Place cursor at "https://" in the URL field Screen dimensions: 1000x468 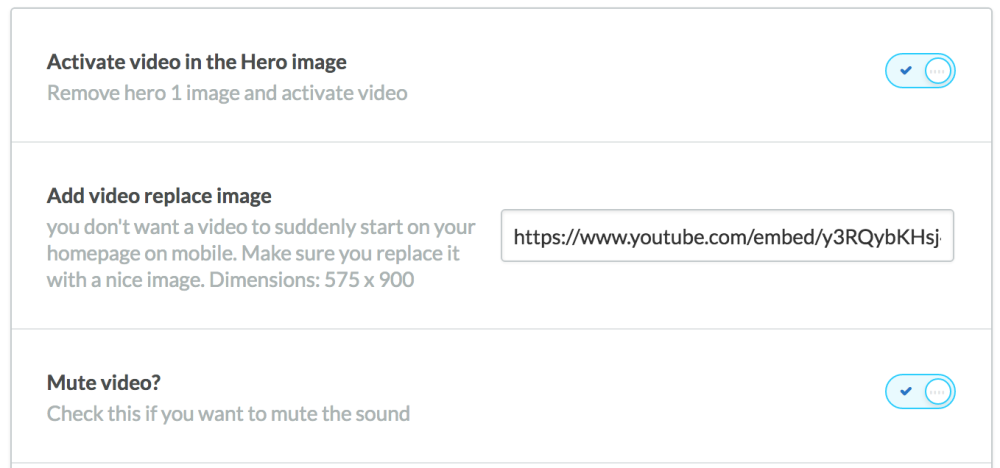(539, 238)
